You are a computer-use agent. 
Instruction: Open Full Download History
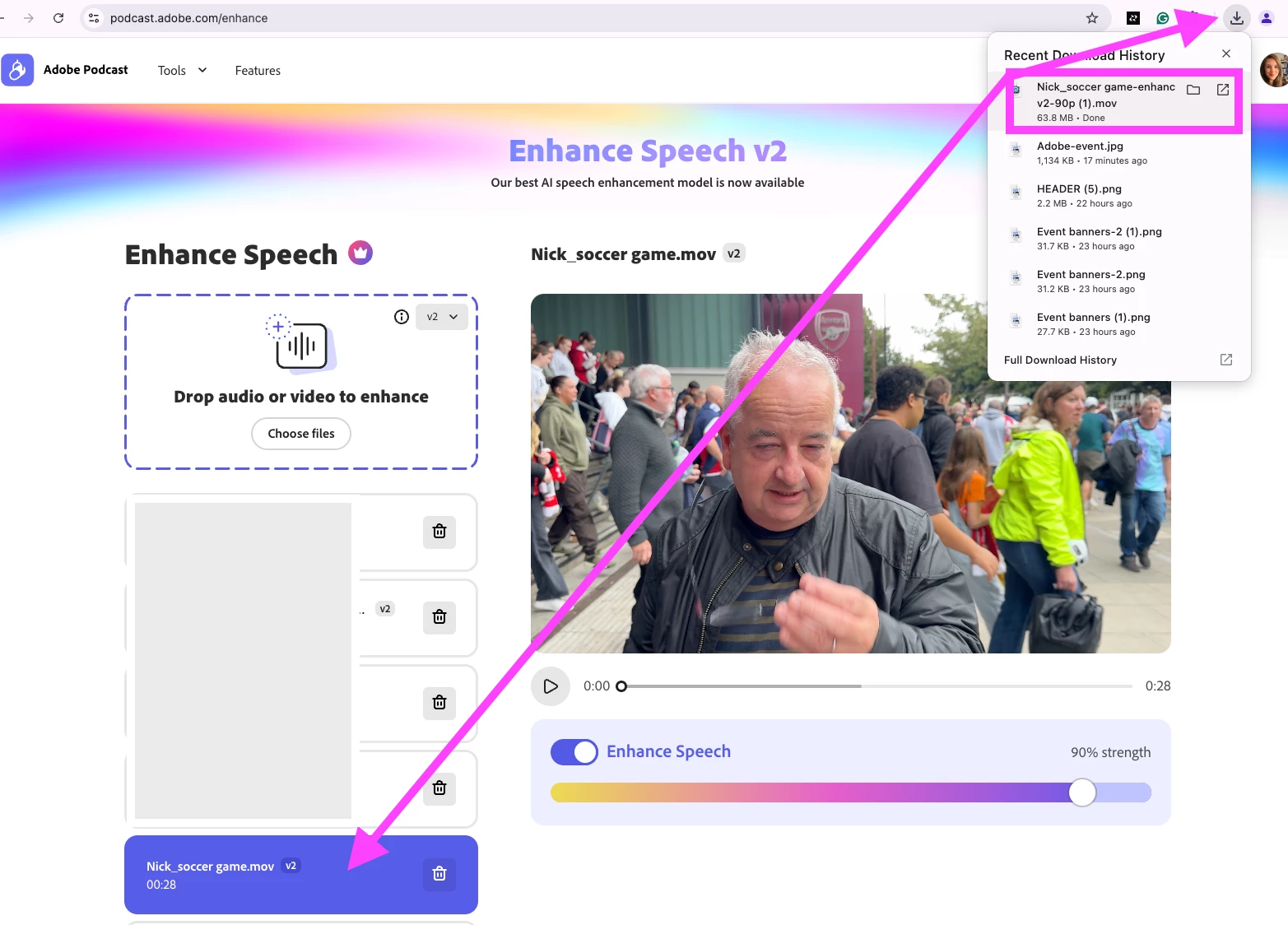pyautogui.click(x=1060, y=360)
